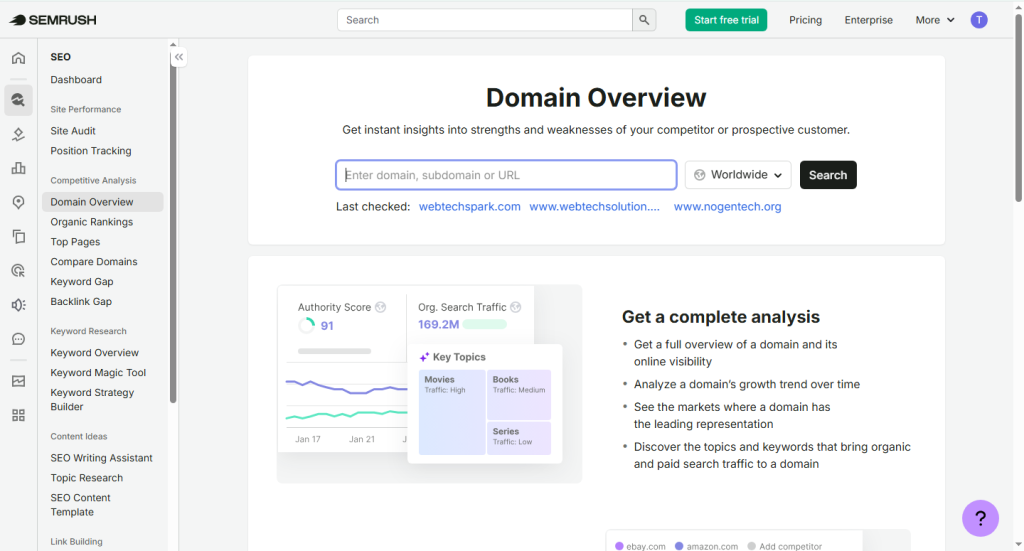
Task: Click the 169.2M traffic value
Action: click(x=438, y=324)
